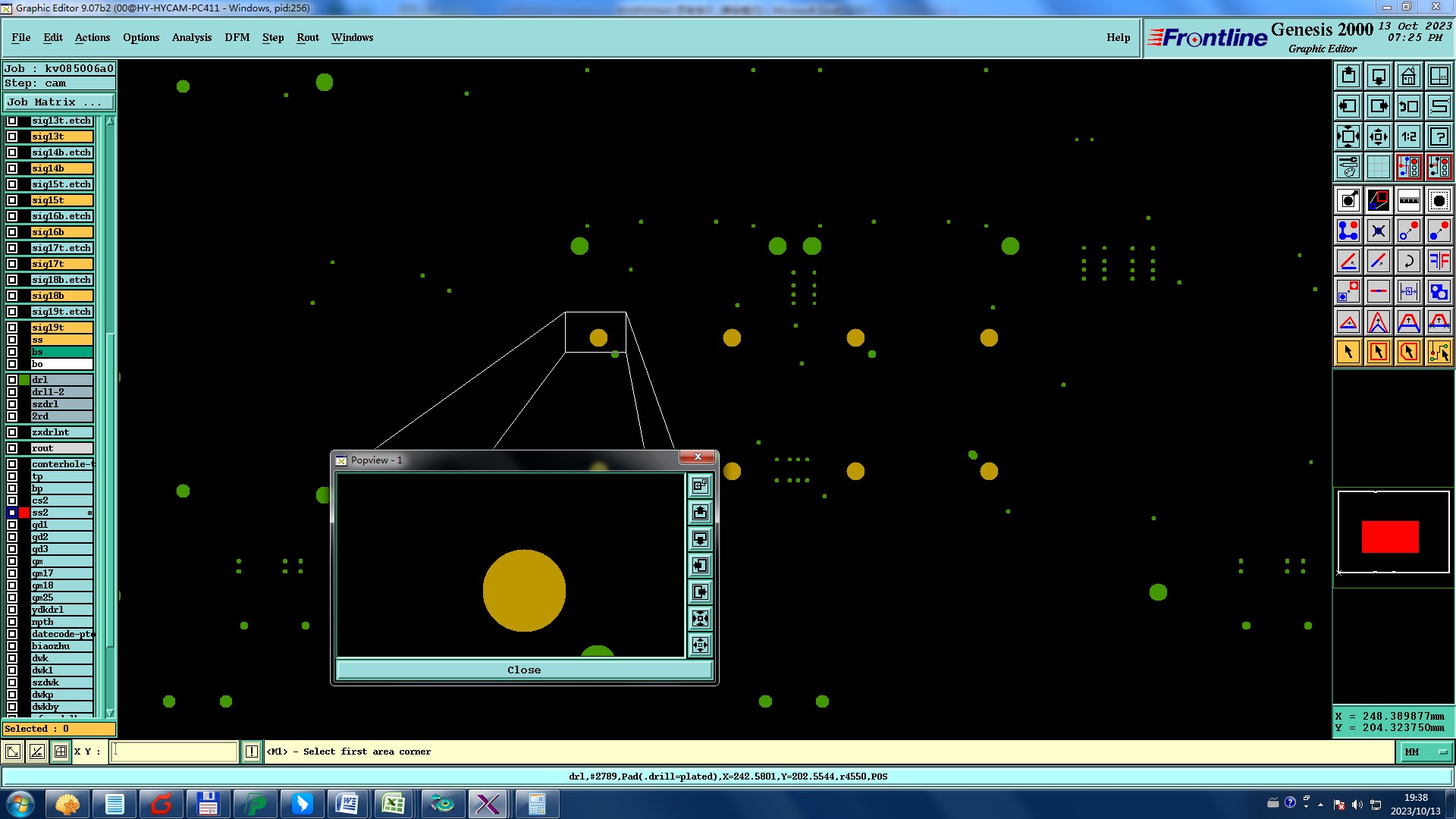This screenshot has height=819, width=1456.
Task: Open Word from the taskbar
Action: [347, 804]
